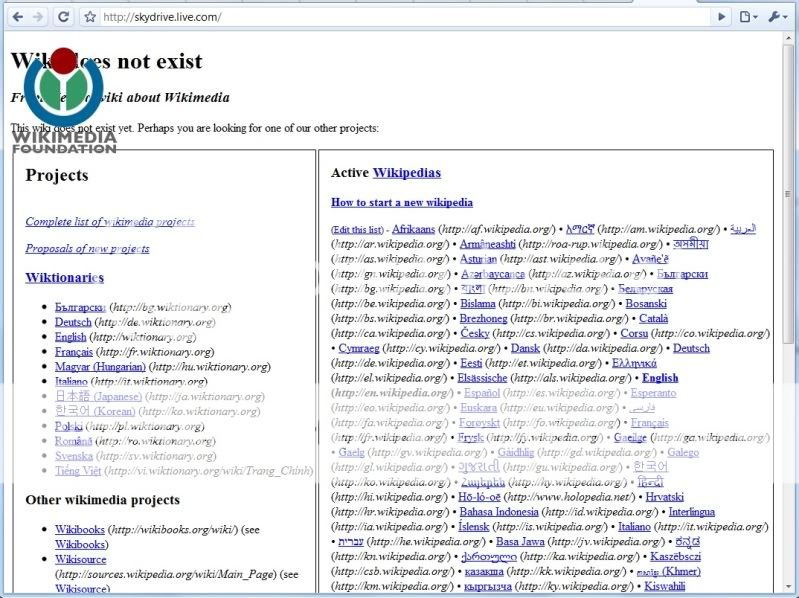Click the browser Back arrow button
The image size is (799, 598).
[x=15, y=16]
